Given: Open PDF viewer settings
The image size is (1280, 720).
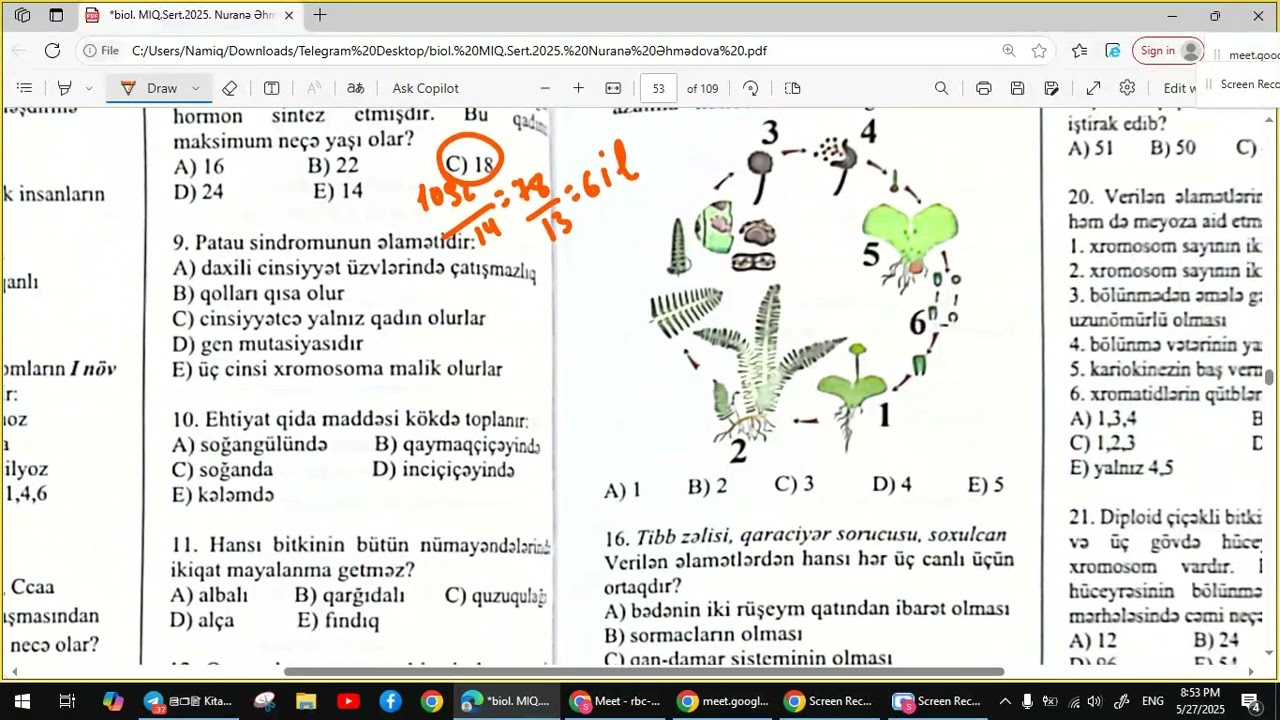Looking at the screenshot, I should [x=1127, y=88].
